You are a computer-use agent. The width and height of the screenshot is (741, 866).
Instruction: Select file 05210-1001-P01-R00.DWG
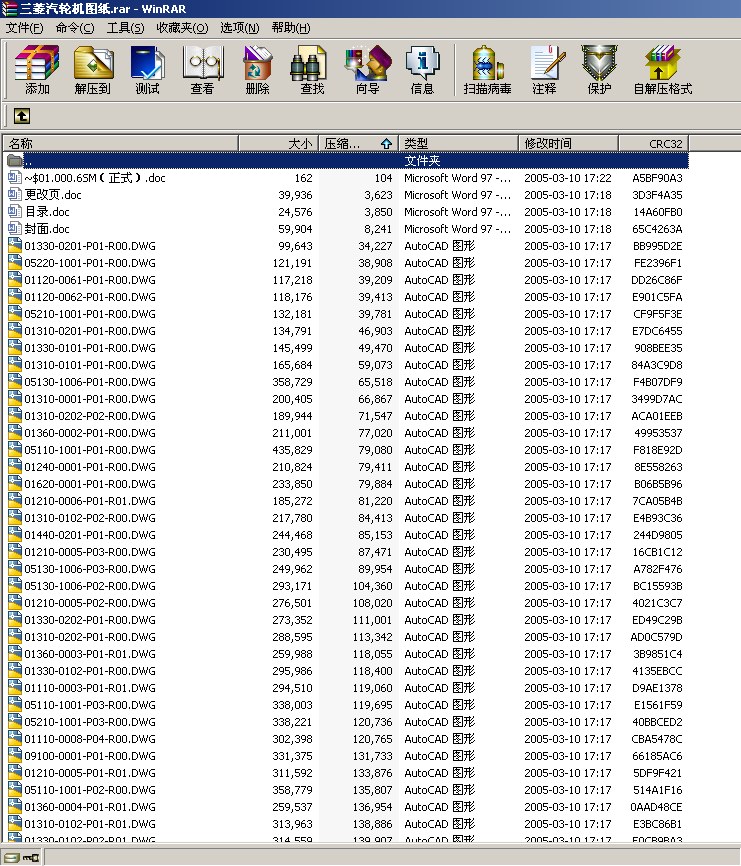[90, 314]
